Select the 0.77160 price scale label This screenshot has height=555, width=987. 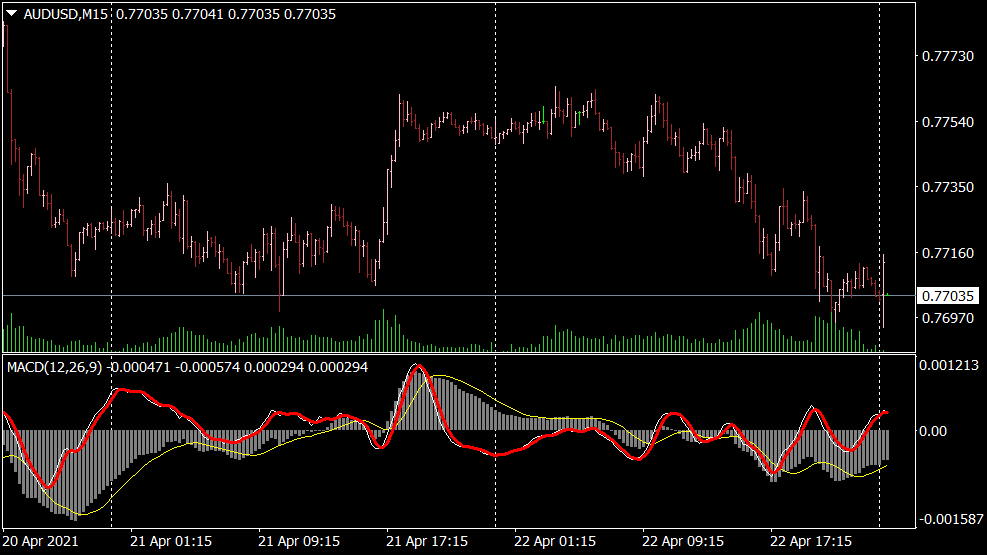(947, 253)
